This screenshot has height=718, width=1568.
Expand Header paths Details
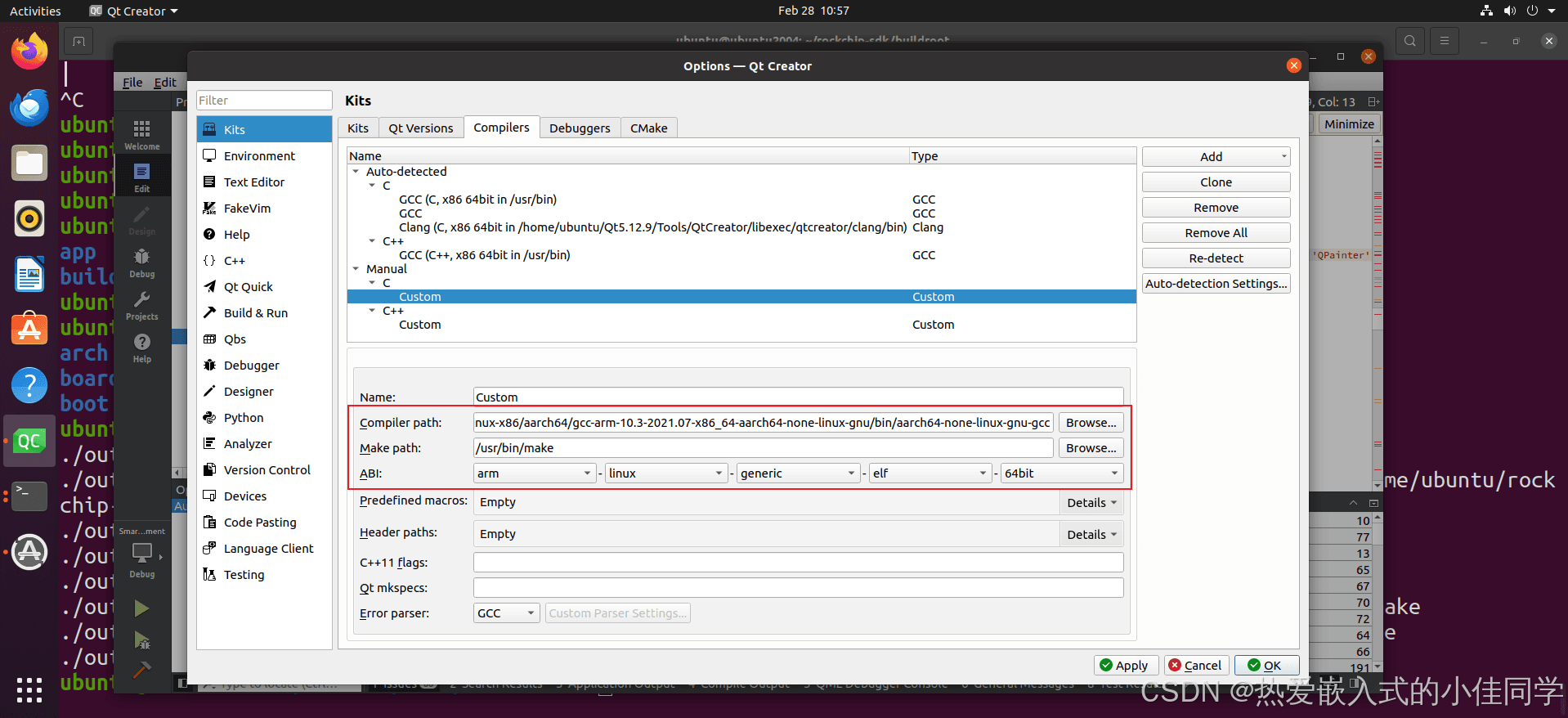coord(1091,535)
